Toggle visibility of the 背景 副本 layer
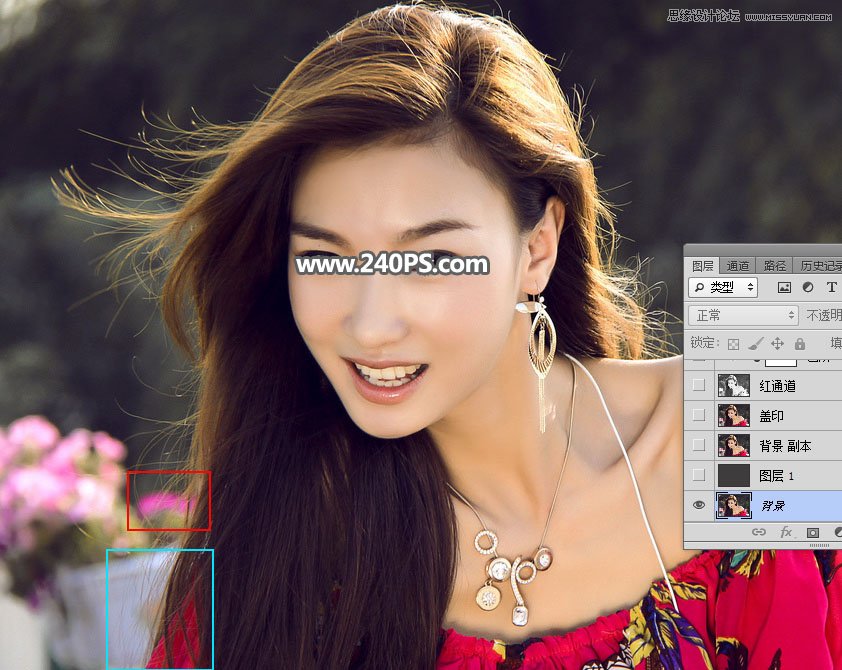842x670 pixels. pyautogui.click(x=699, y=445)
